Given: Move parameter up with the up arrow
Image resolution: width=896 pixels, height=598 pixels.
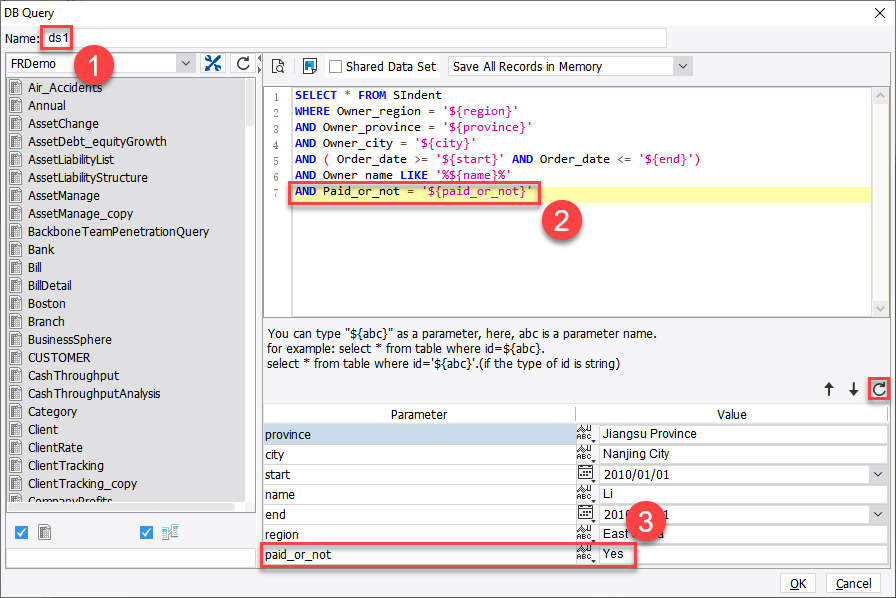Looking at the screenshot, I should coord(829,389).
